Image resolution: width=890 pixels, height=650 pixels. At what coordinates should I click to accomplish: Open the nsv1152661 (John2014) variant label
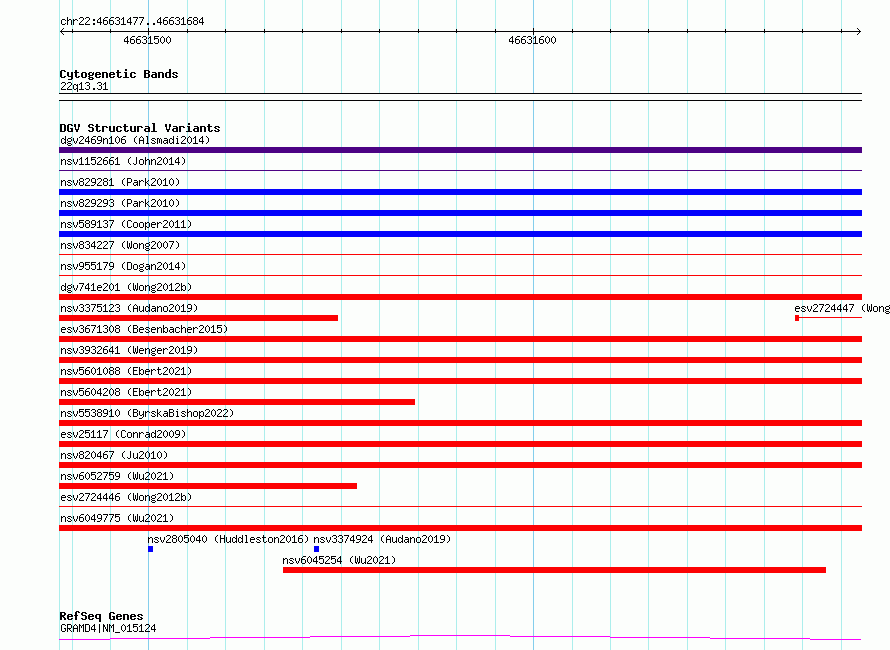123,161
